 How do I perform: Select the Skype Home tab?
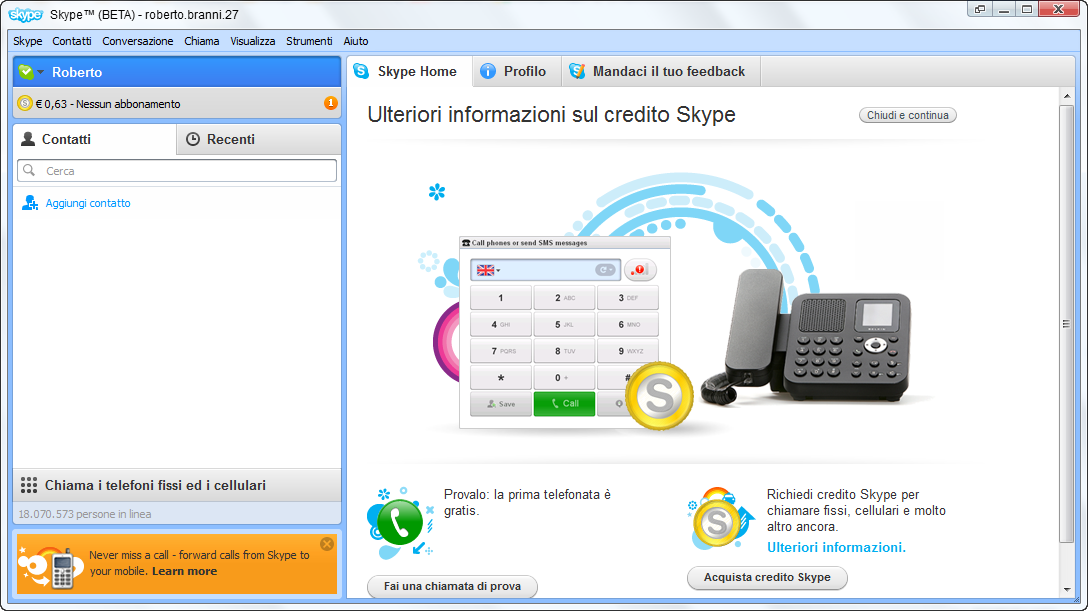click(x=409, y=71)
